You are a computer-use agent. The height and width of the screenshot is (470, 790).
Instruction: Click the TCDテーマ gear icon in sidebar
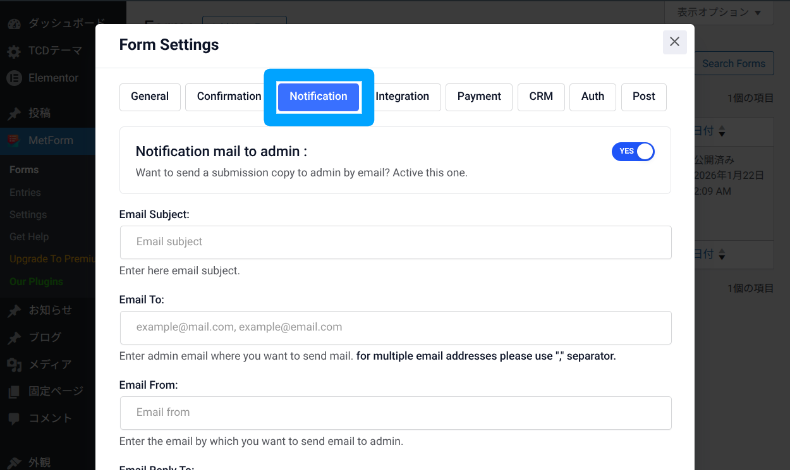(x=14, y=52)
